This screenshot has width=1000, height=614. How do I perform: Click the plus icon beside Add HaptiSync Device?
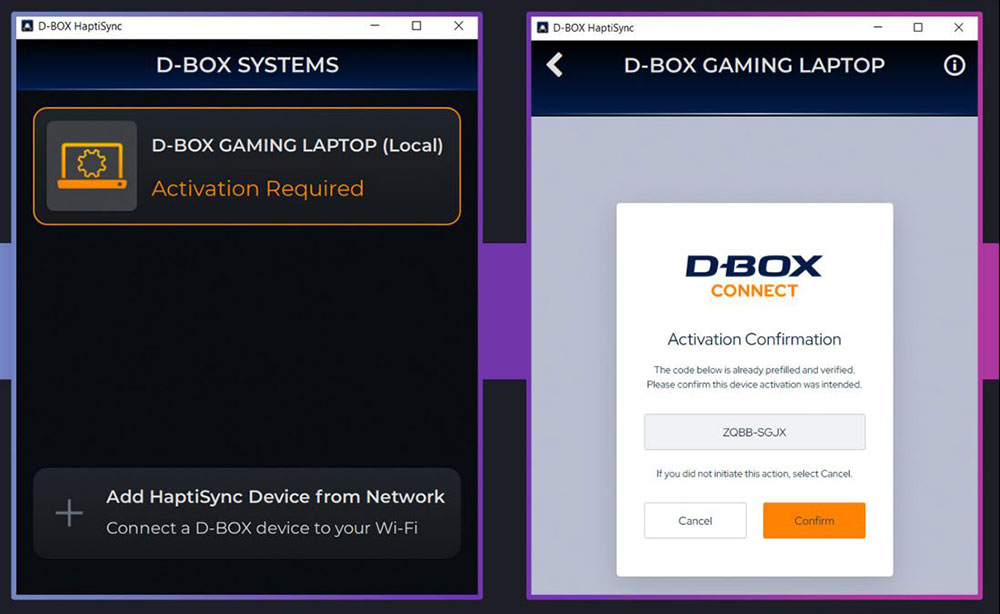[69, 513]
